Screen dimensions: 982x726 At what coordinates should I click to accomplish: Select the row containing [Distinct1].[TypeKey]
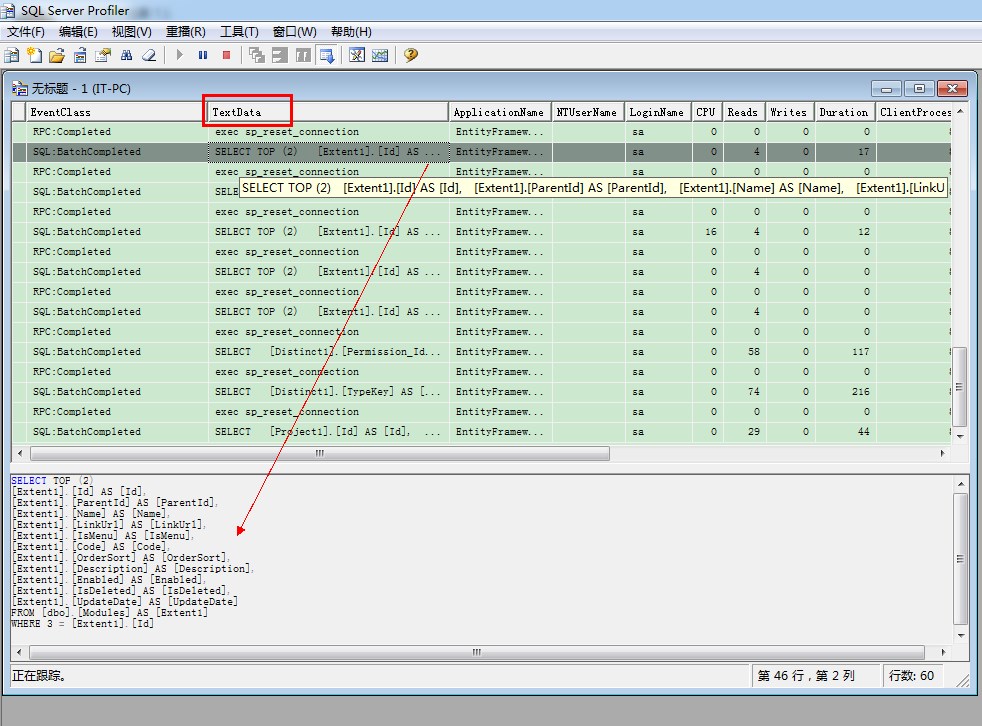(x=482, y=392)
